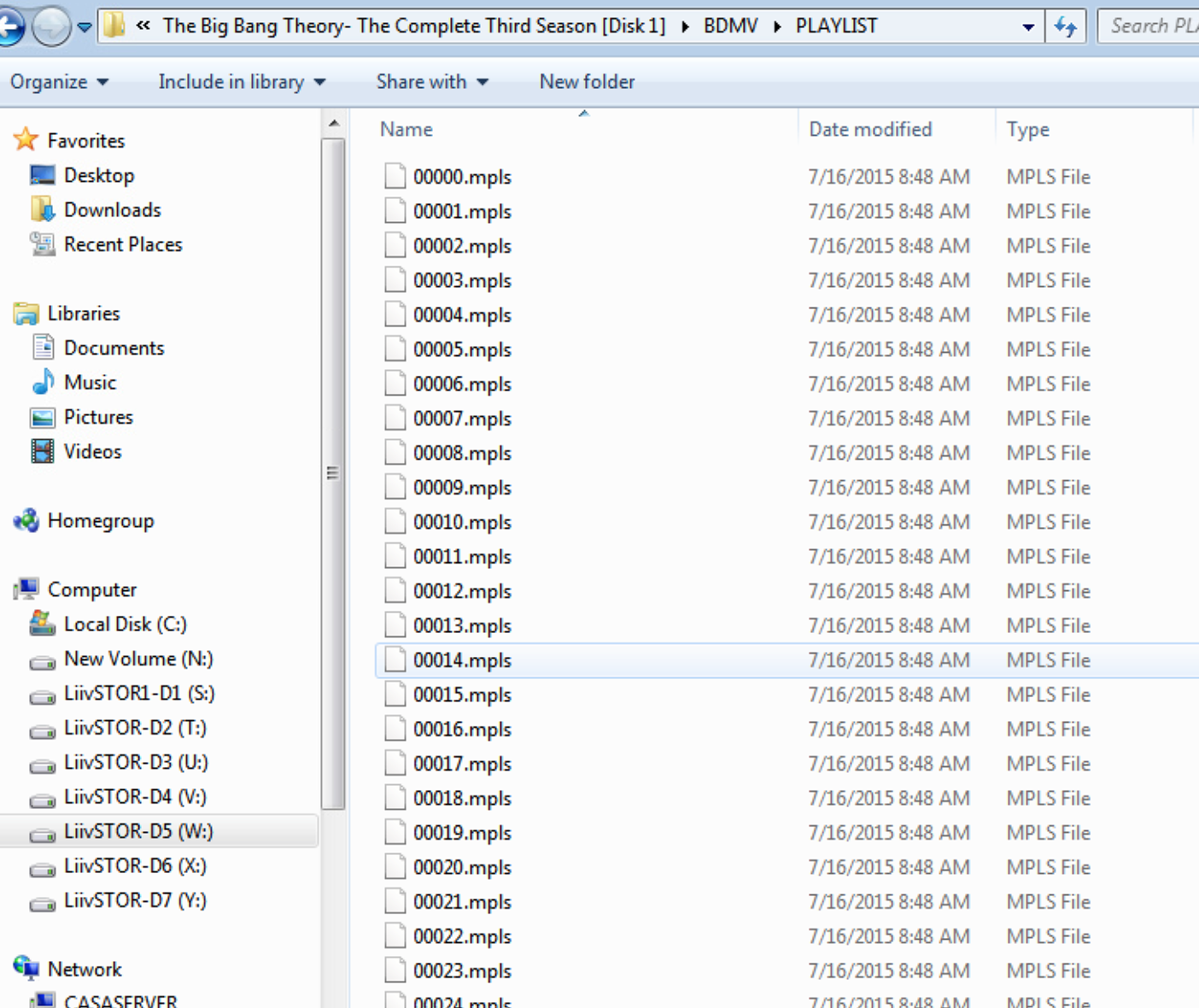Click the folder icon in address bar
1199x1008 pixels.
click(114, 26)
